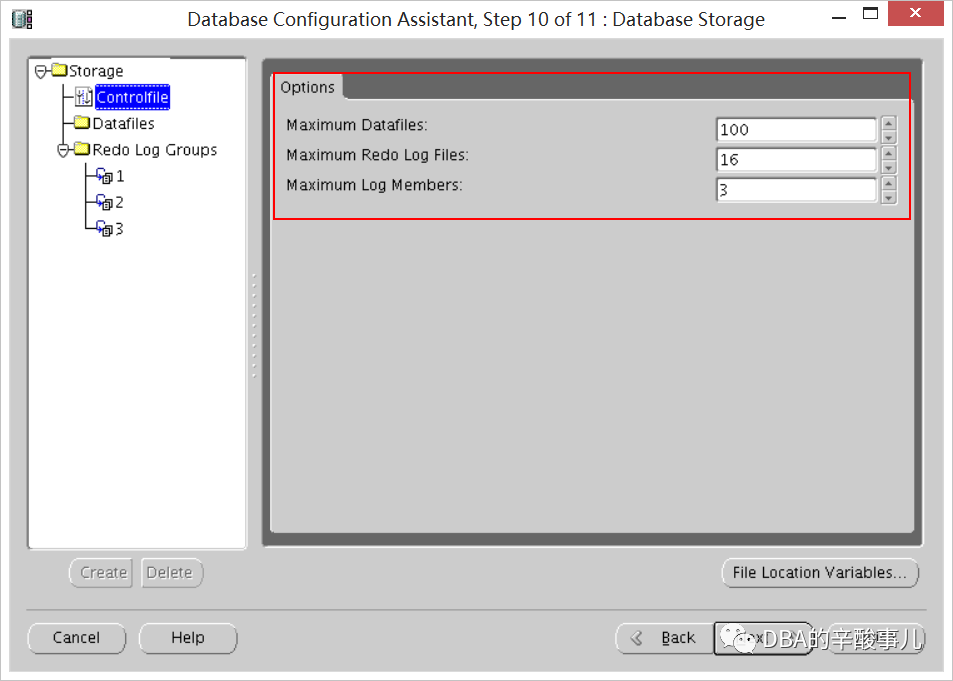Click the Create button
Viewport: 953px width, 681px height.
(x=101, y=573)
